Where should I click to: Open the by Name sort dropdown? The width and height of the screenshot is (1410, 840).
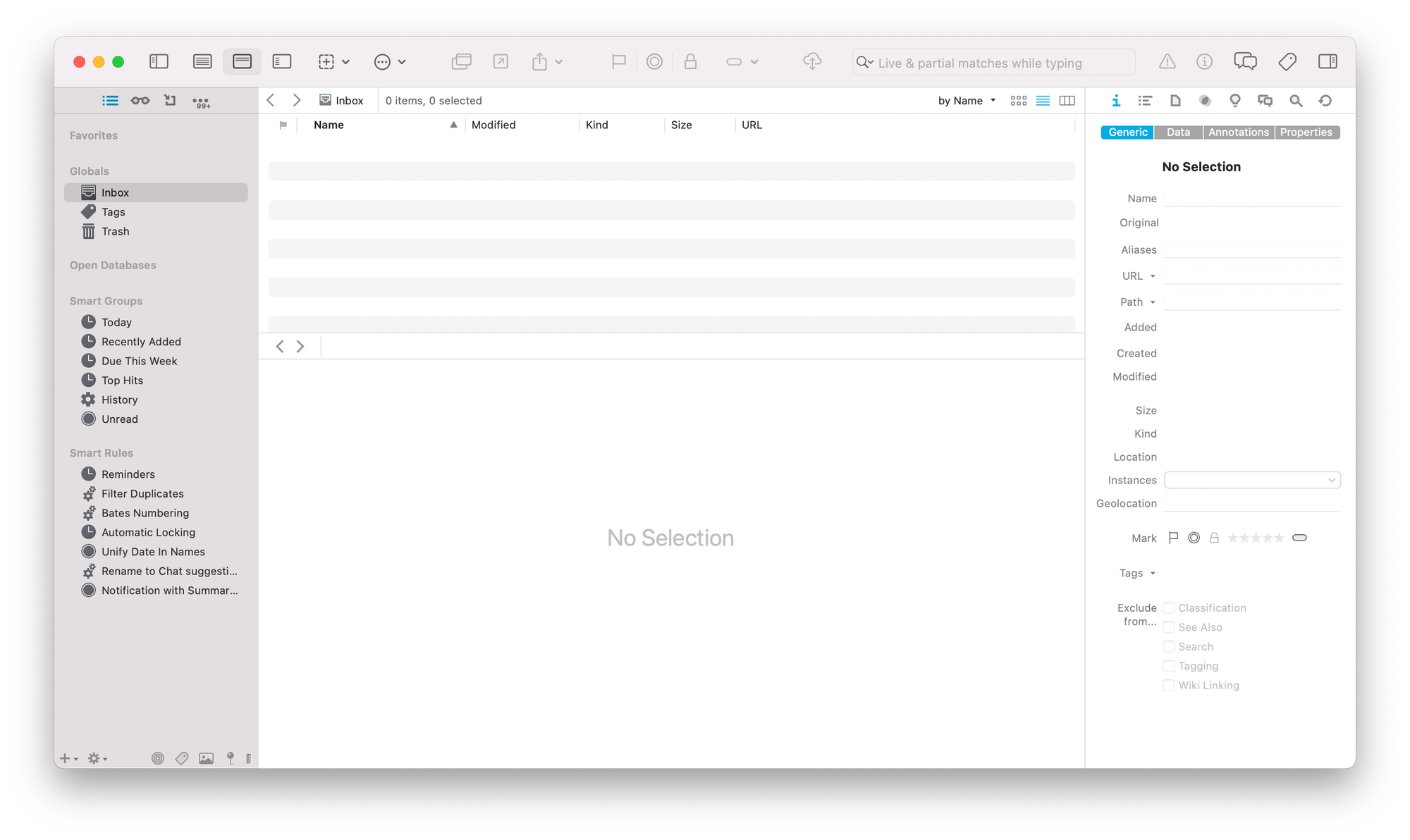click(x=967, y=101)
